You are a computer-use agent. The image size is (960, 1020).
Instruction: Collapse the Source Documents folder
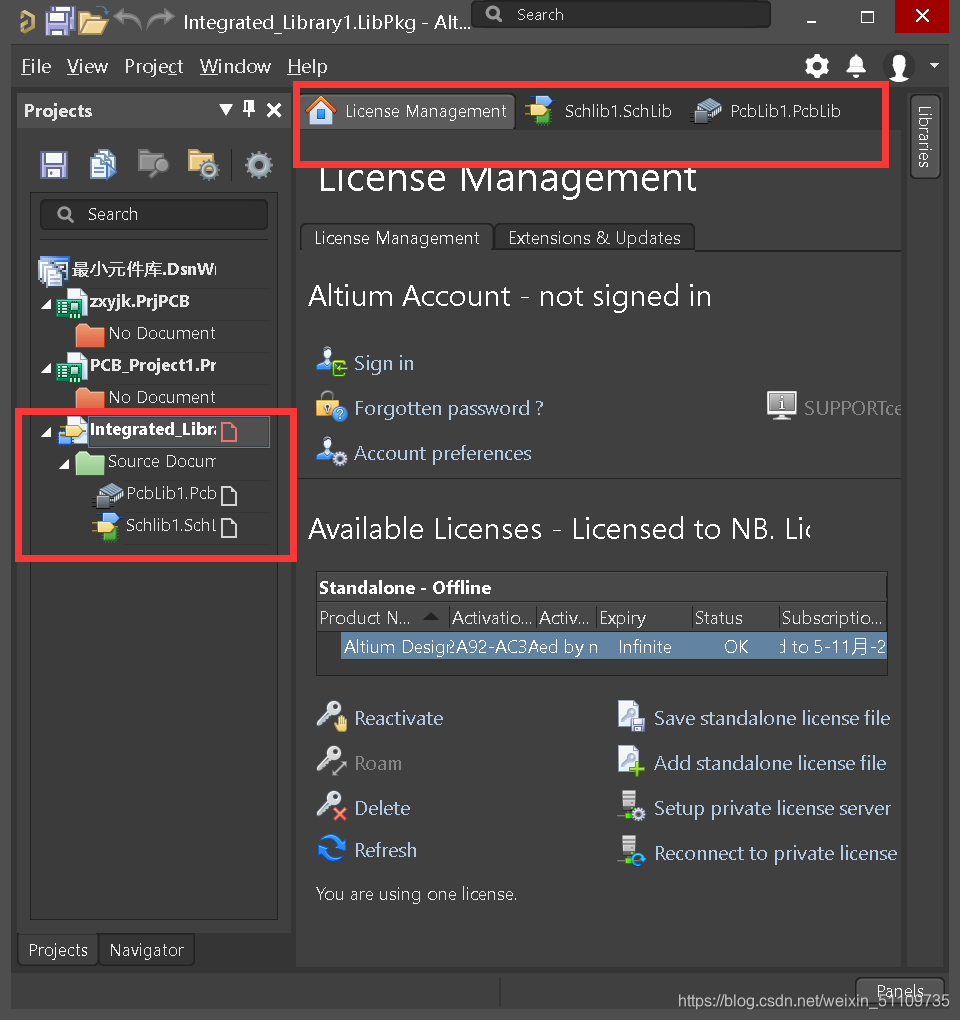click(64, 464)
